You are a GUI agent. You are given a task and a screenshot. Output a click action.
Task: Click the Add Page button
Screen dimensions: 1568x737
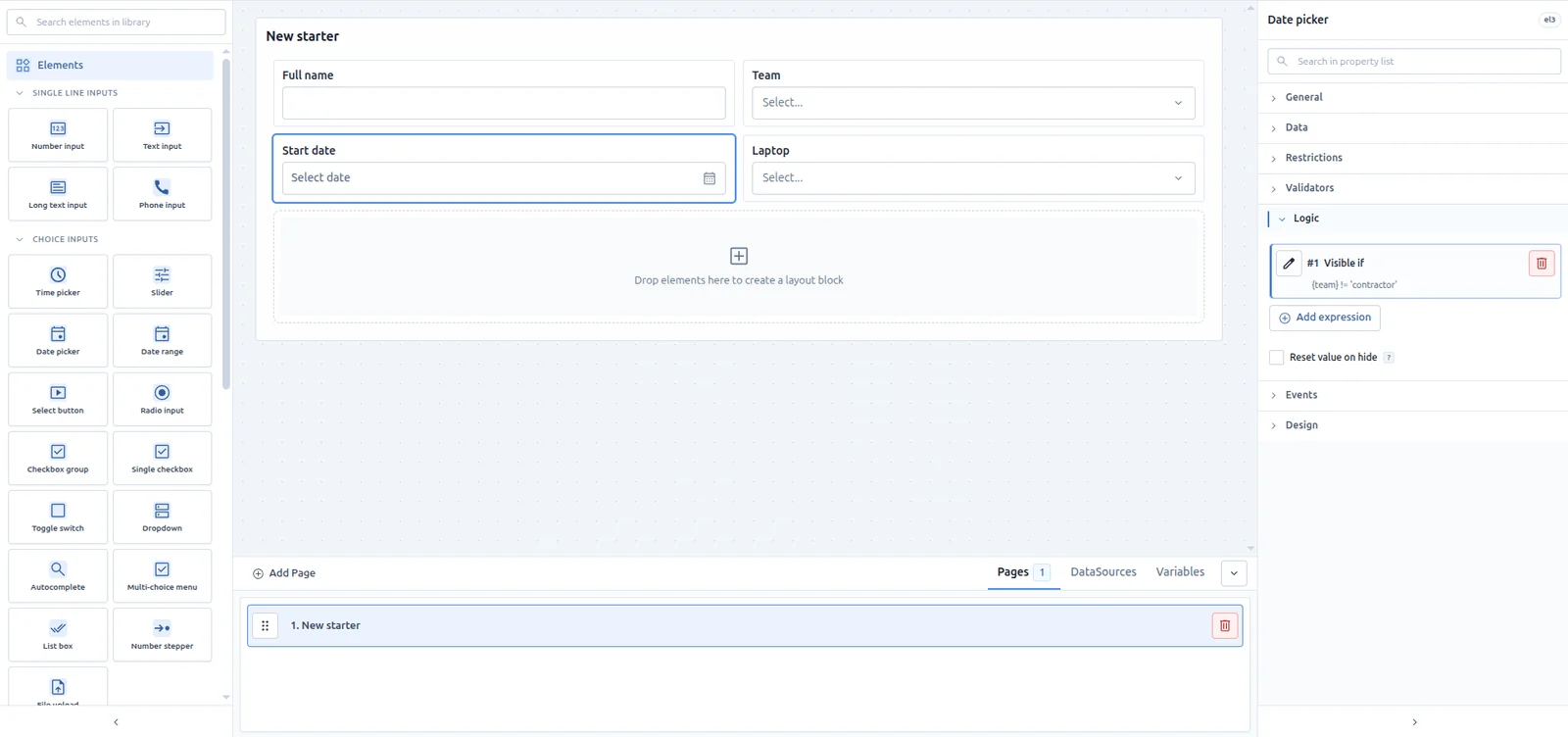pyautogui.click(x=284, y=573)
